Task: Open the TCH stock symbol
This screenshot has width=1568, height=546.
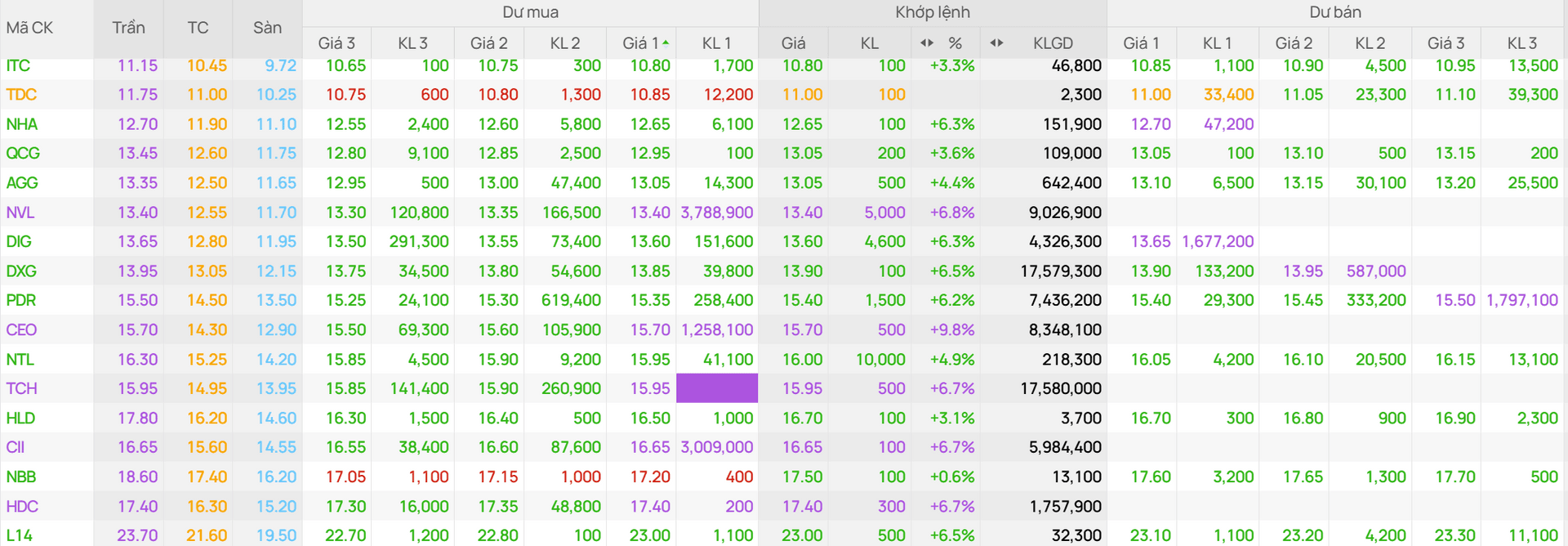Action: click(x=21, y=388)
